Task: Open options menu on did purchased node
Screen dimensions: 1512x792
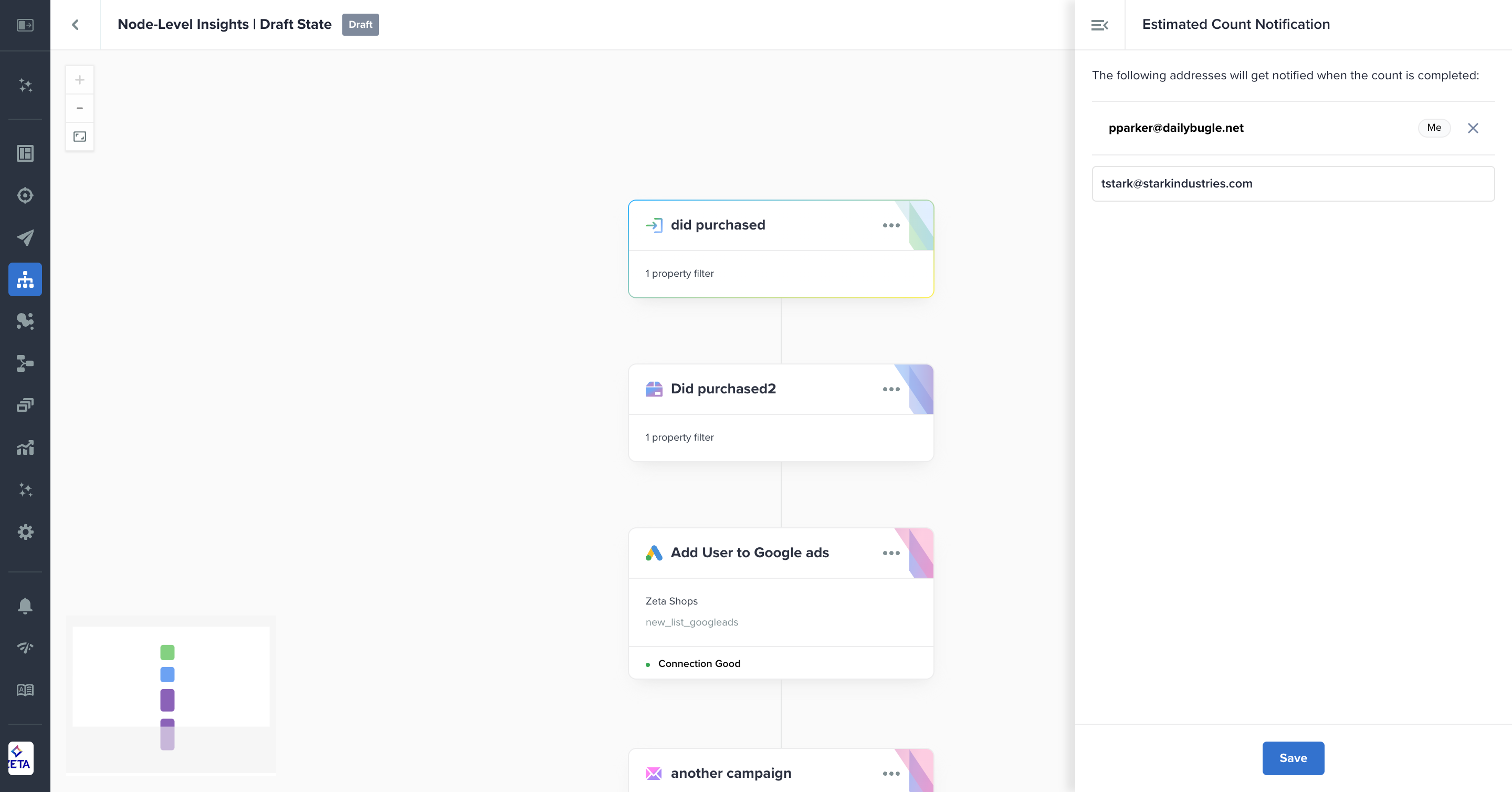Action: pos(891,225)
